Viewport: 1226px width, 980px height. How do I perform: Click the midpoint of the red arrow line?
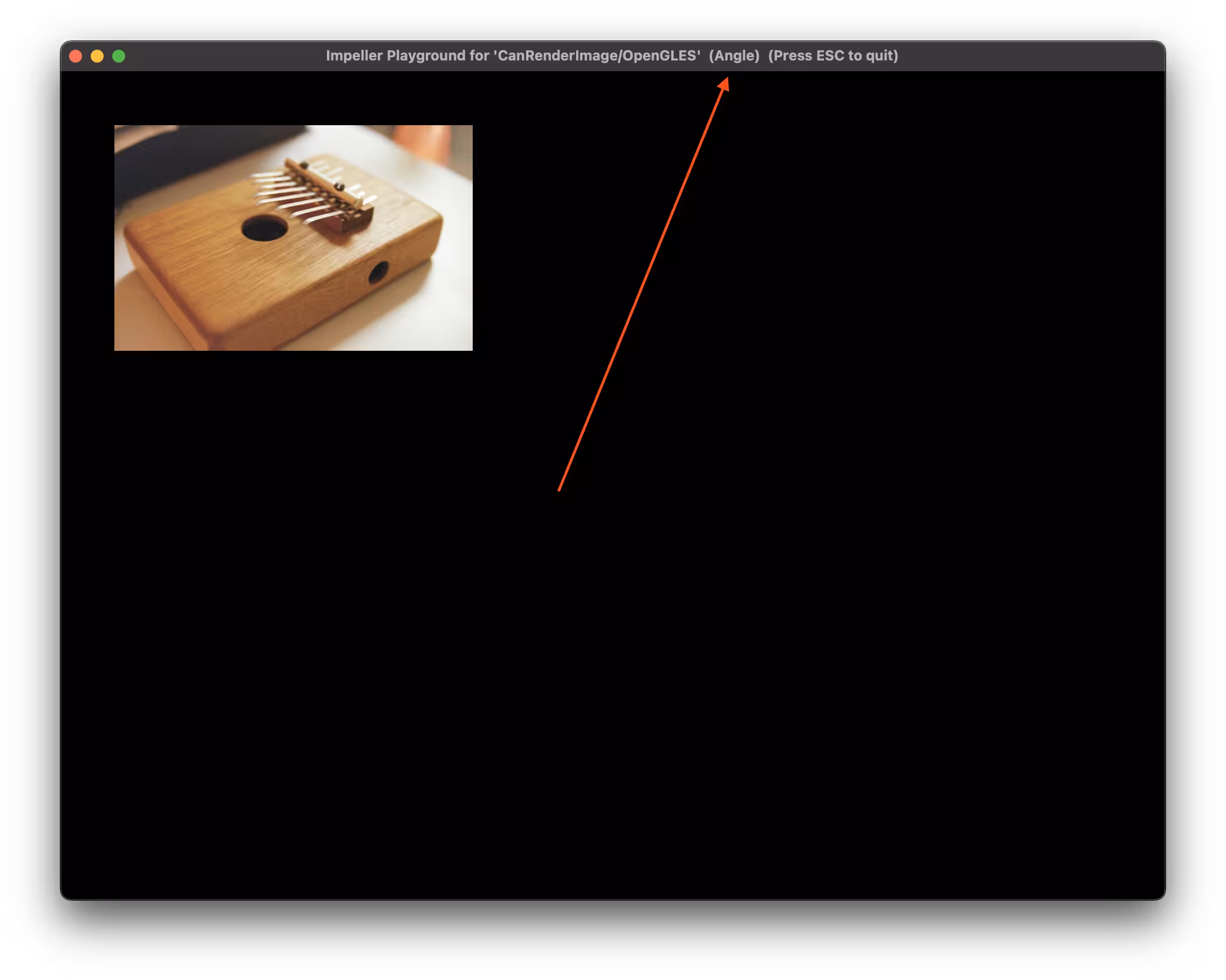(643, 284)
